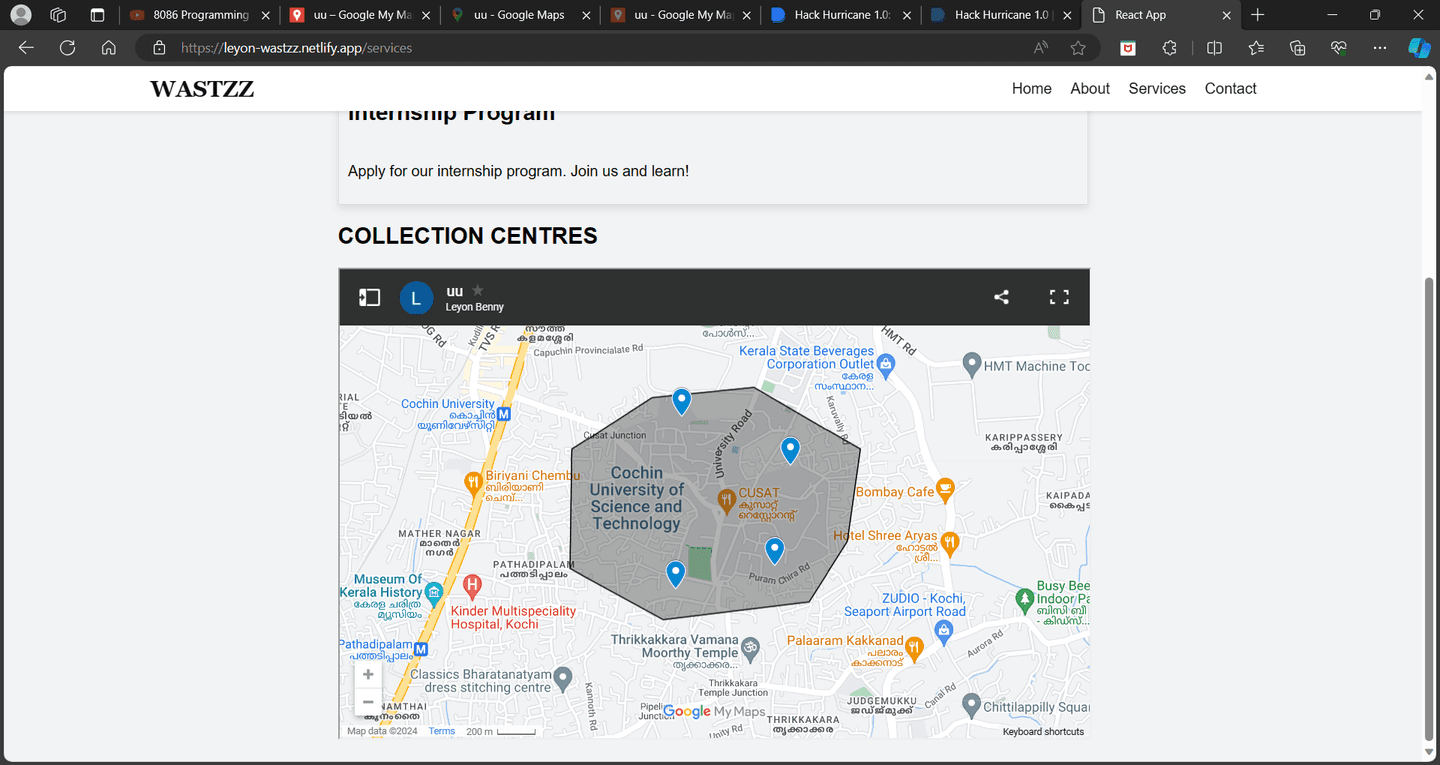This screenshot has width=1440, height=765.
Task: Click the Cochin University metro station icon
Action: click(504, 413)
